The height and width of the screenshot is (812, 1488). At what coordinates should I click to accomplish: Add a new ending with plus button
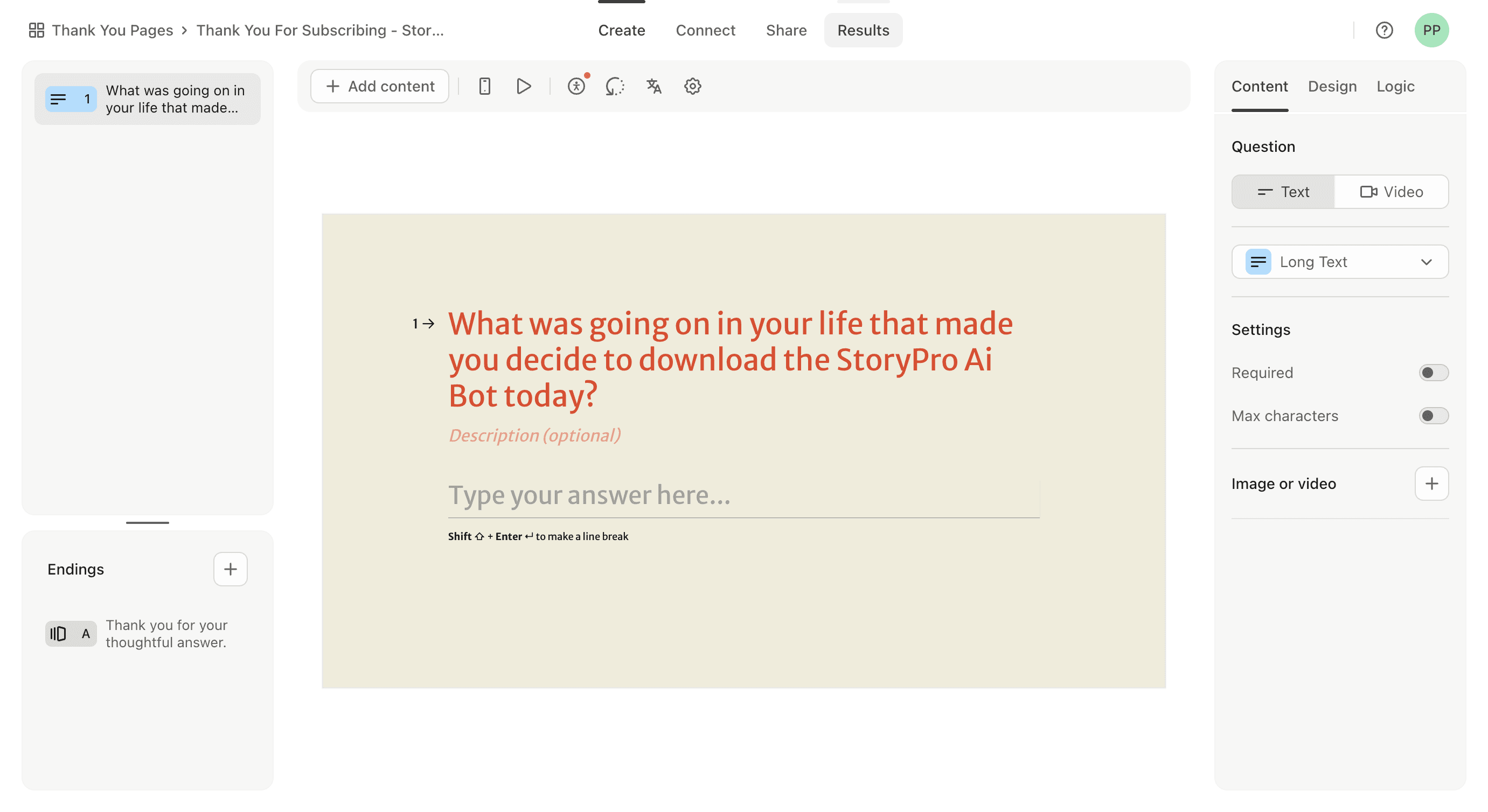click(230, 569)
